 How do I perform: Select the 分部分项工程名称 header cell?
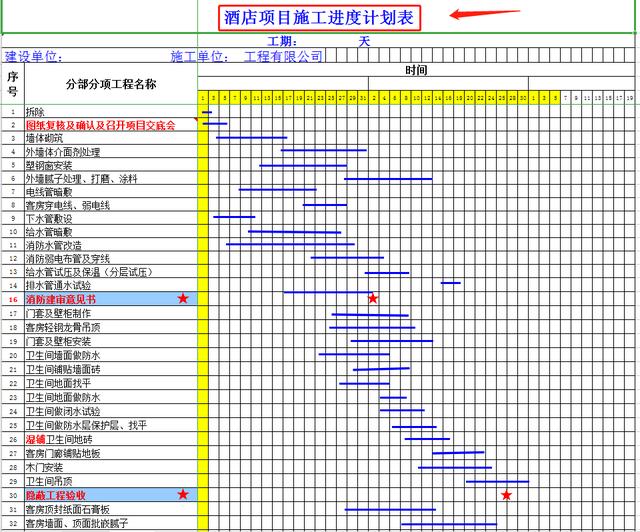(111, 84)
